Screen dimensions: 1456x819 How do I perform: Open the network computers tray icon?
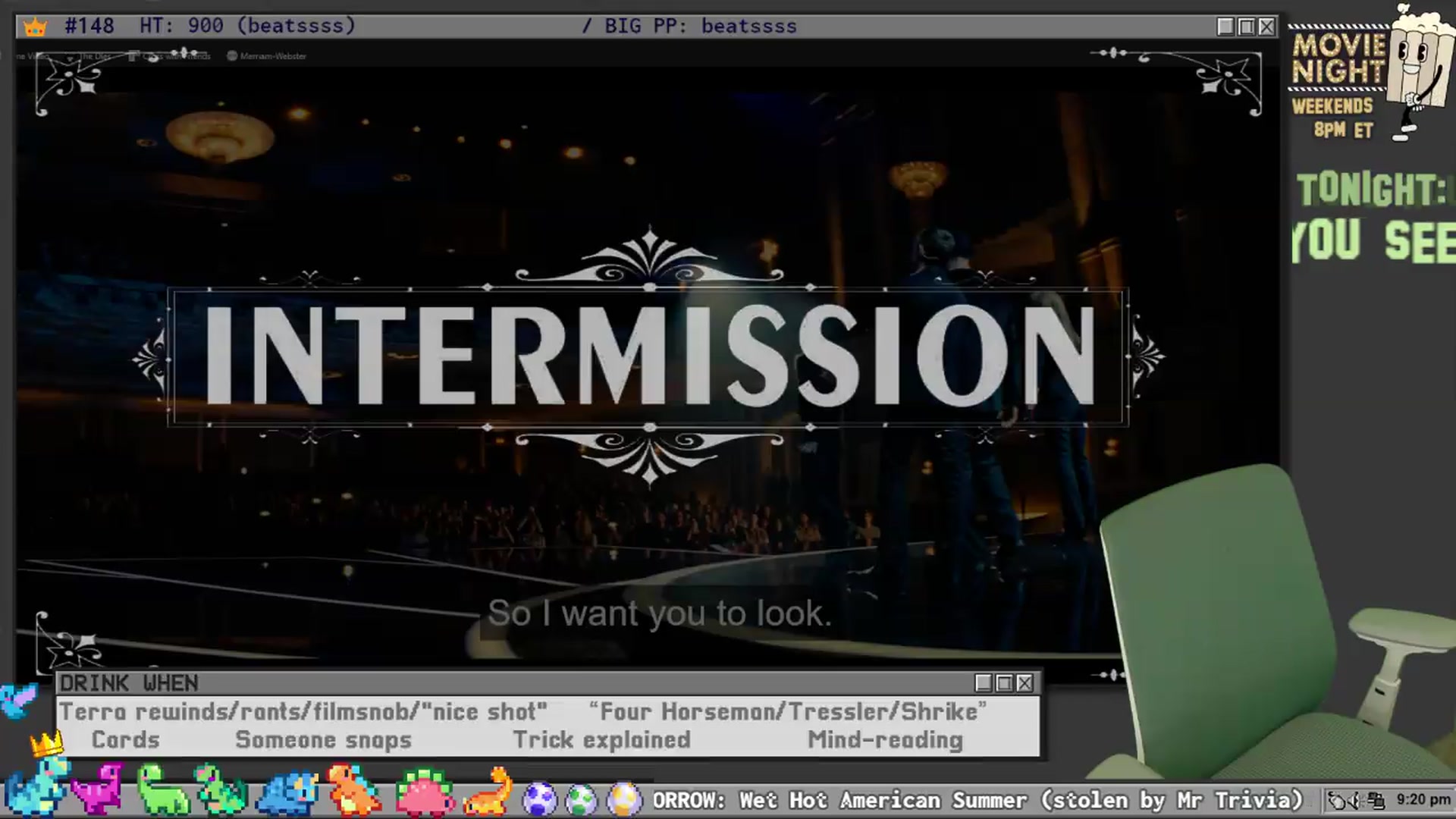click(x=1376, y=800)
